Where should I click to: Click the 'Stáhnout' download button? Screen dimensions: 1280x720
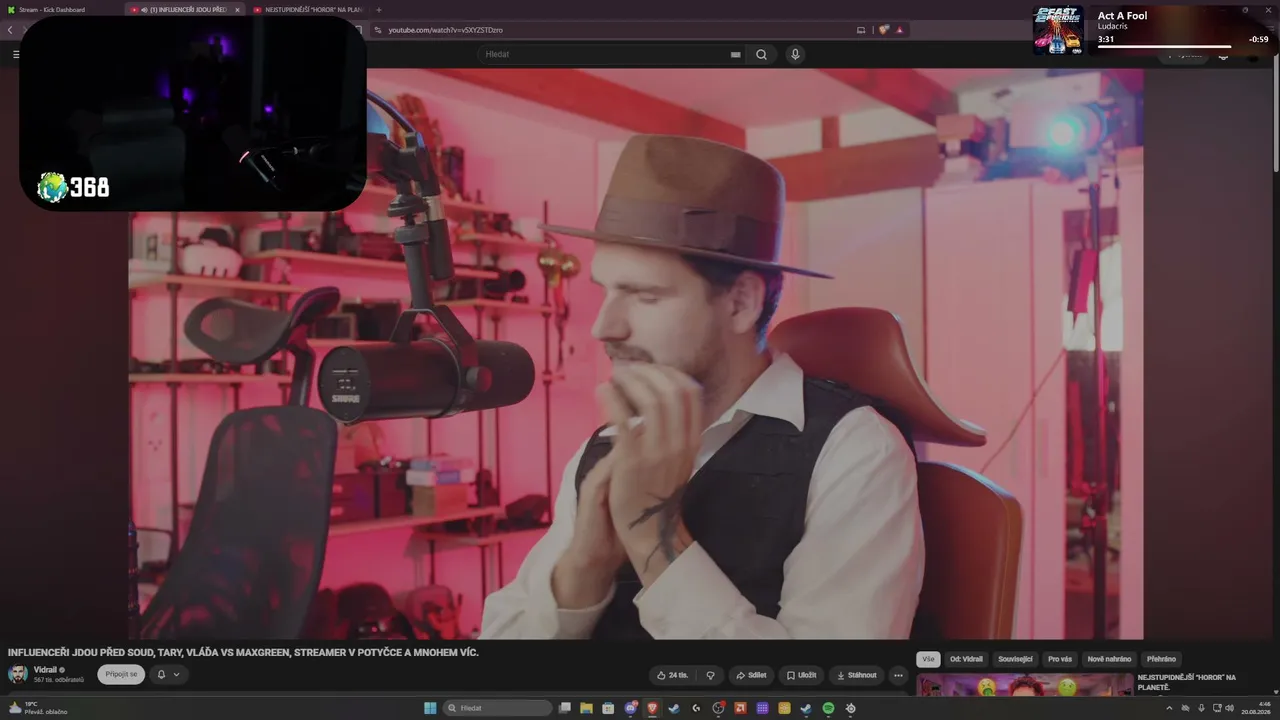[x=856, y=675]
